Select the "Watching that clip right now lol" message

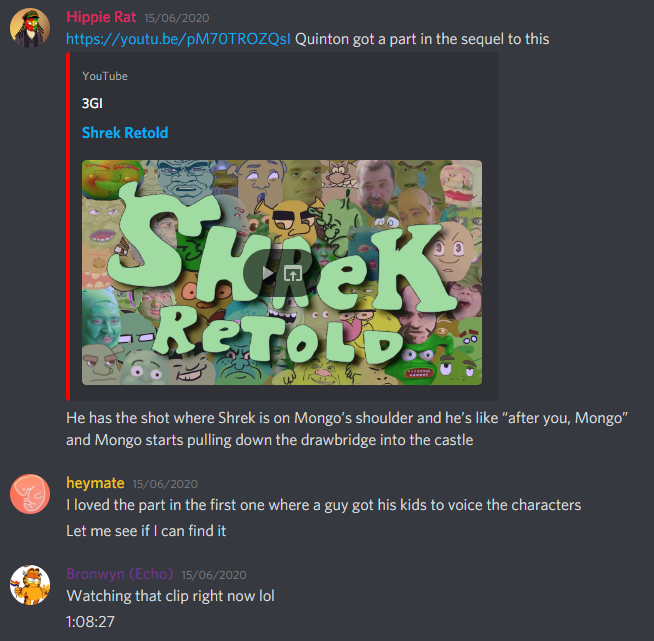pos(171,596)
